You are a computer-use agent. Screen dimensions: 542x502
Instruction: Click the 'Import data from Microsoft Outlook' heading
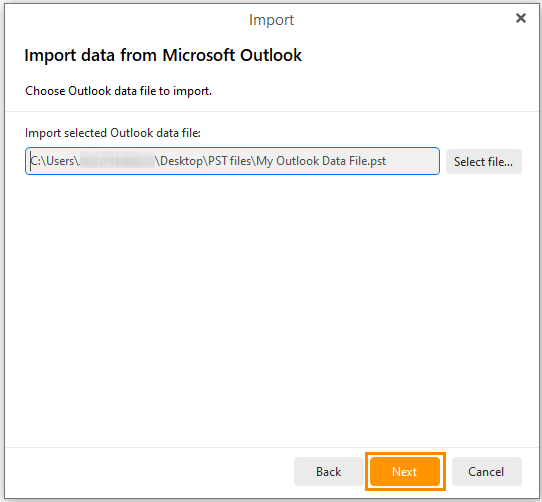[163, 55]
